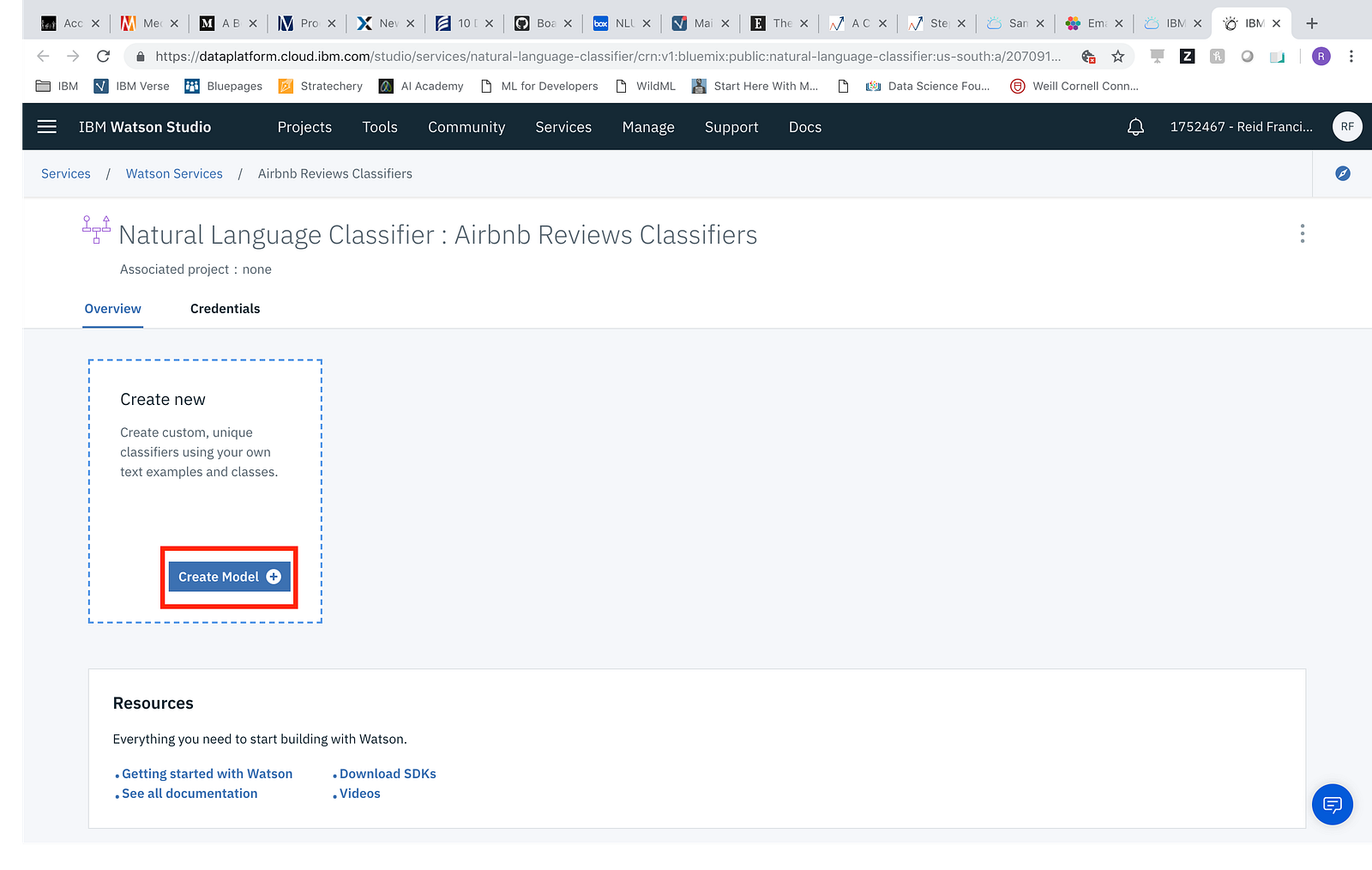
Task: Open the Projects menu in top navigation
Action: point(304,127)
